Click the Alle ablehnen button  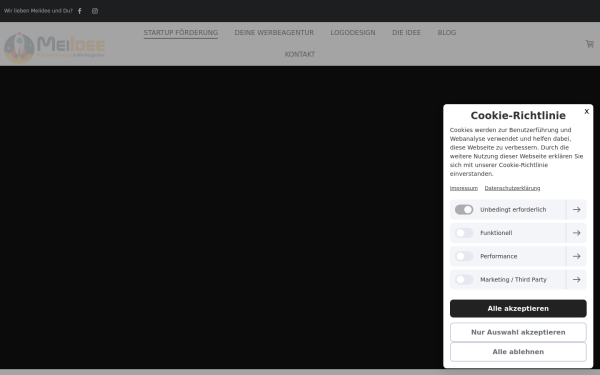point(518,352)
